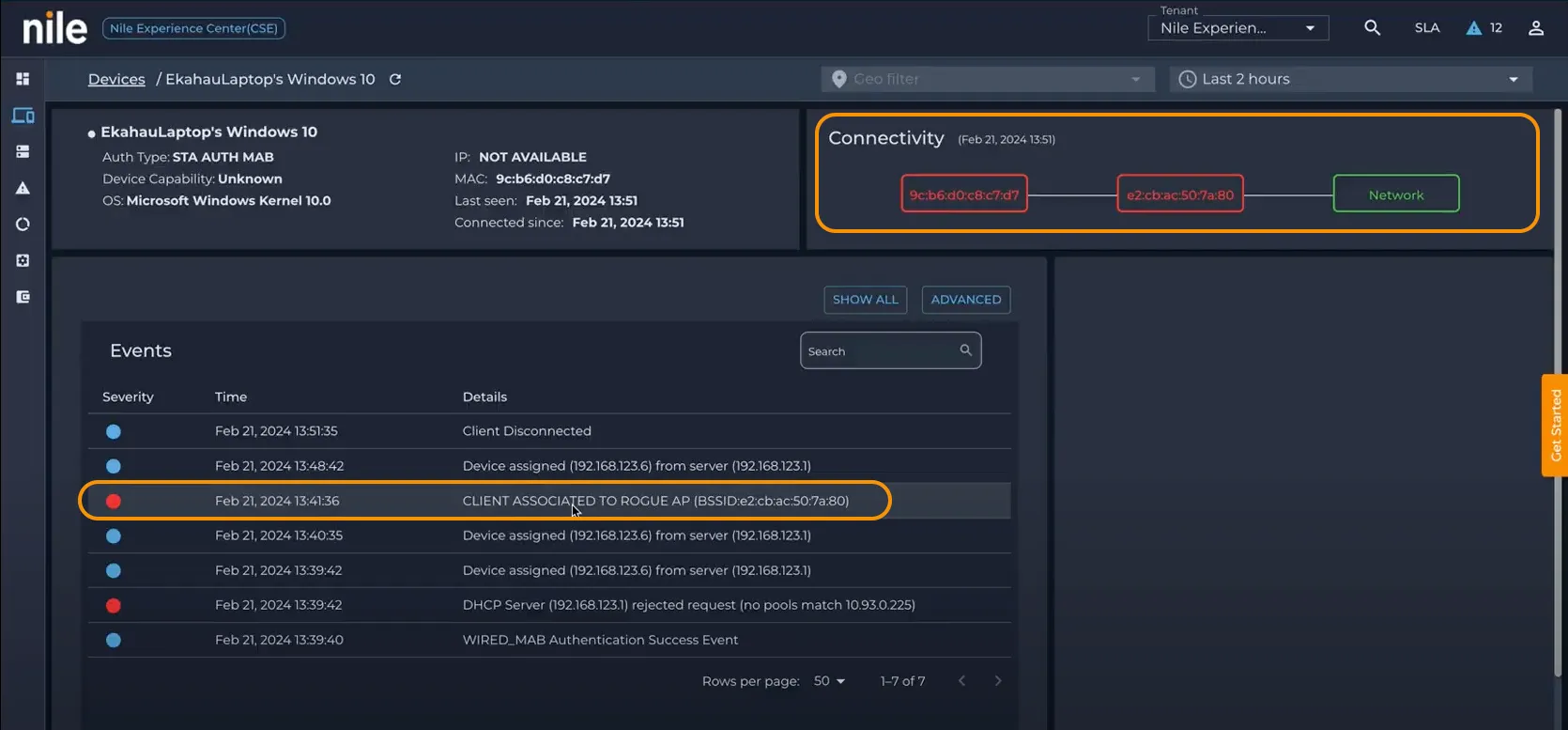Select the CLIENT ASSOCIATED TO ROGUE AP event
This screenshot has width=1568, height=730.
(549, 501)
